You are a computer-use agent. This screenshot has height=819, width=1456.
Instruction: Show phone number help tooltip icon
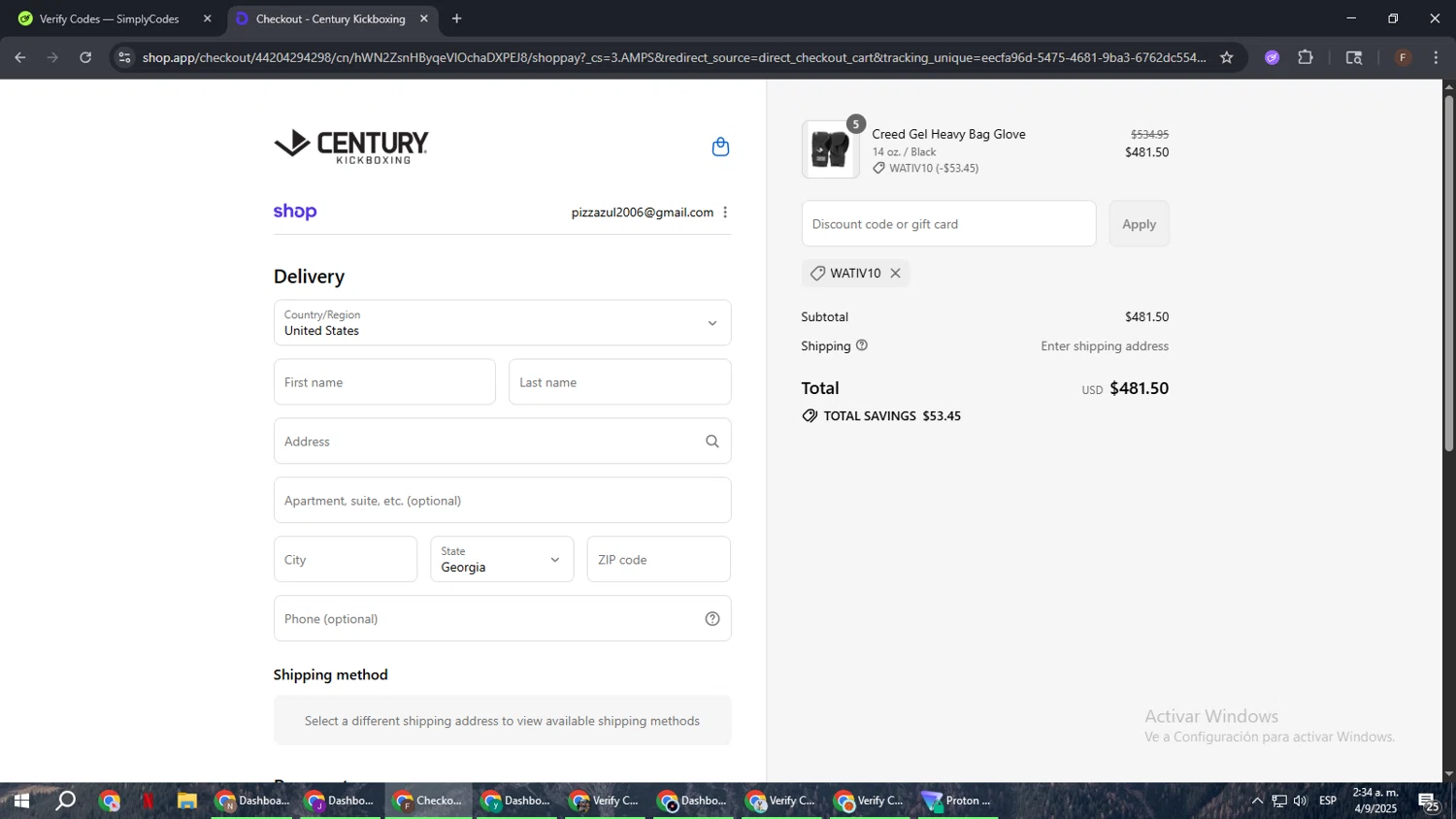pyautogui.click(x=712, y=619)
